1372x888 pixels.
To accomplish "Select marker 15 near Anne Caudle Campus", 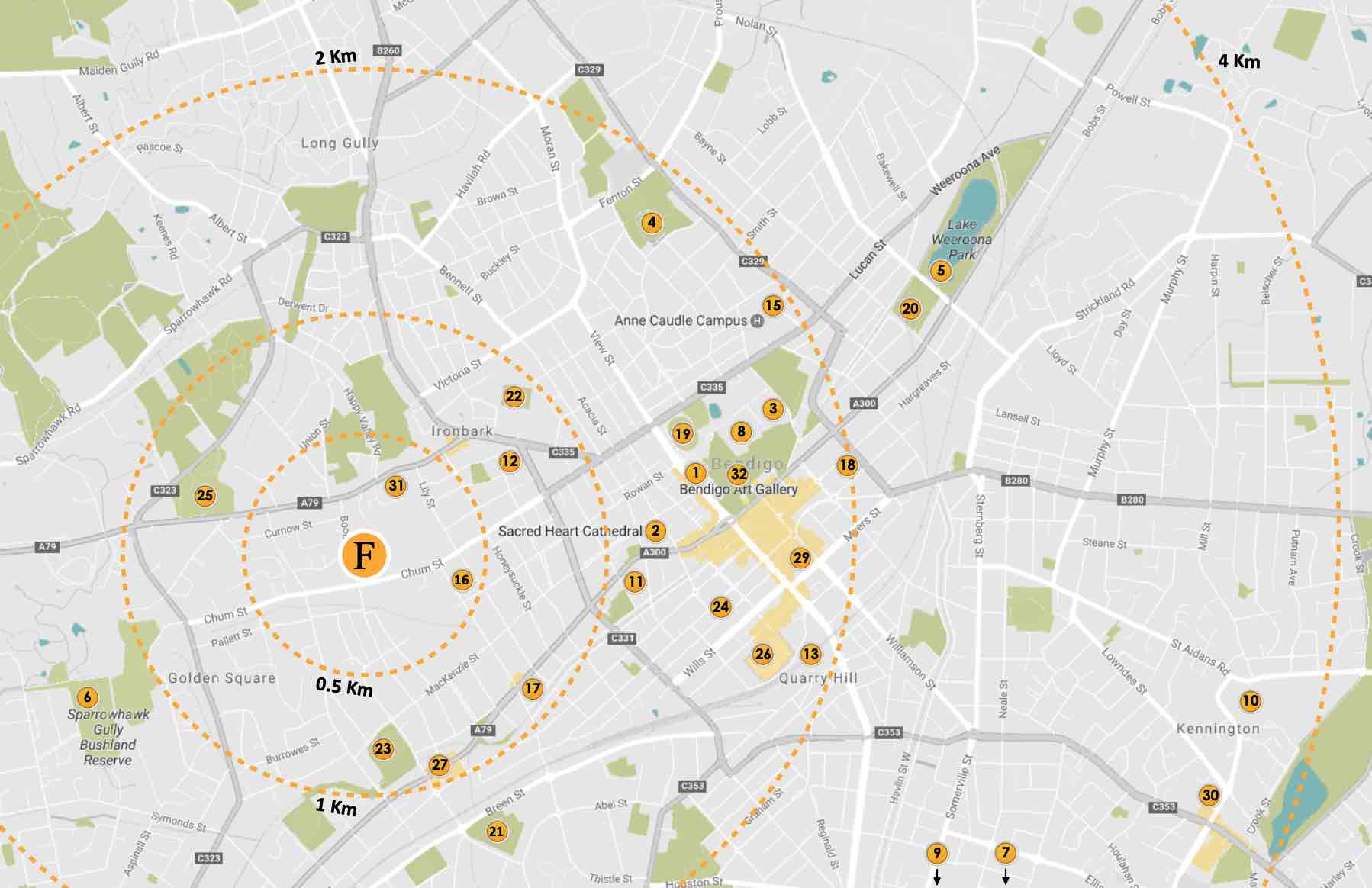I will (773, 306).
